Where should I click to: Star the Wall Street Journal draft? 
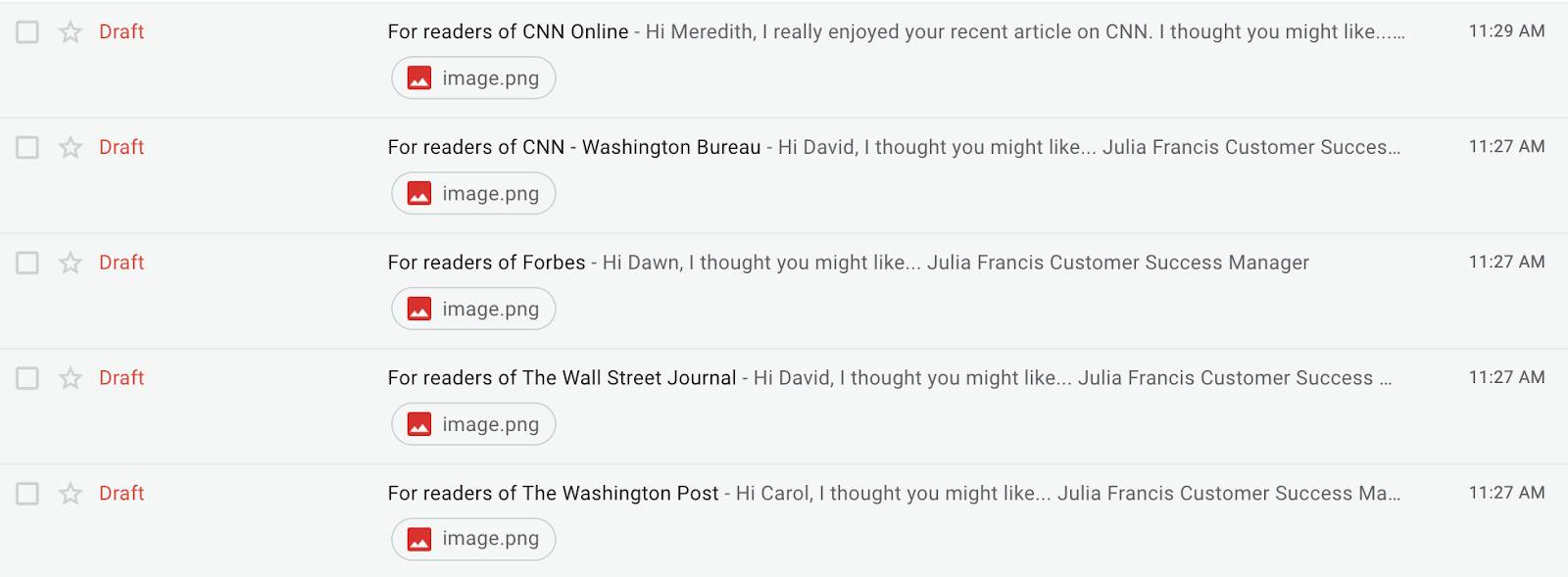(x=71, y=378)
